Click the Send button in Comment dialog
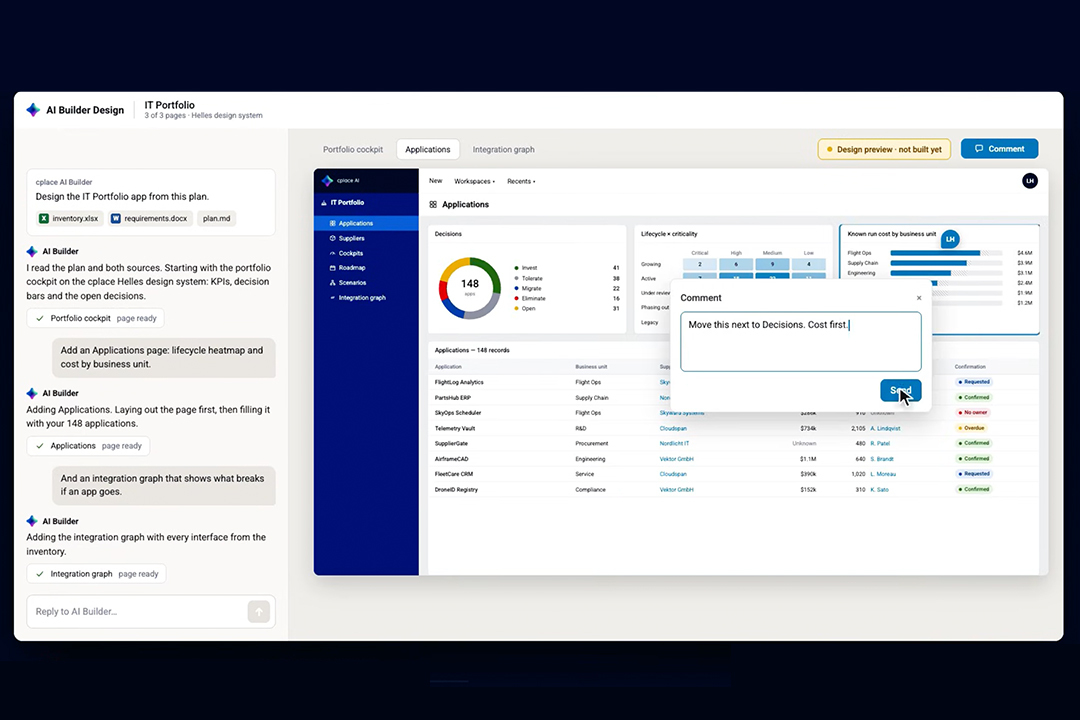Screen dimensions: 1080x720 [x=900, y=391]
